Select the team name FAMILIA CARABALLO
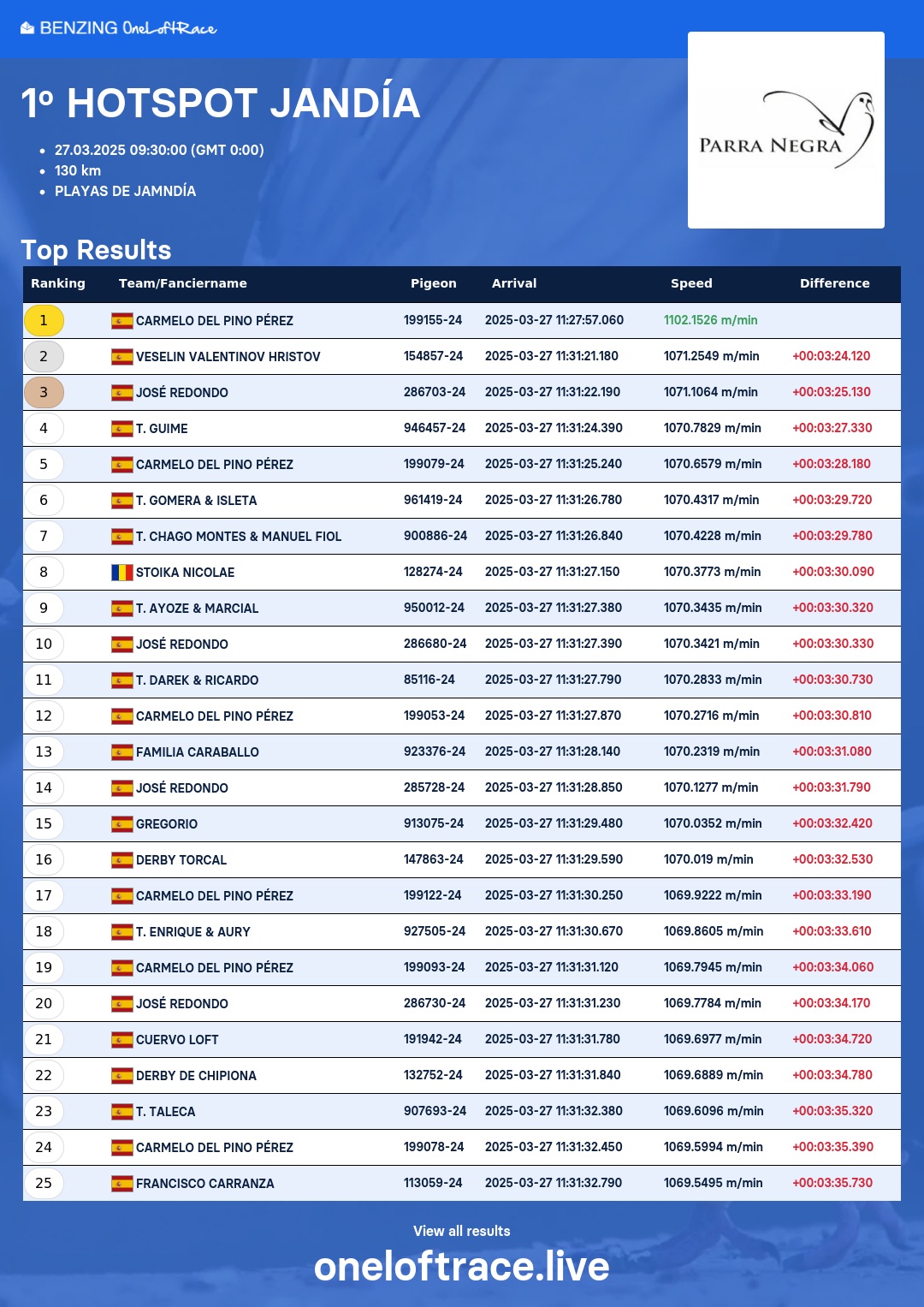Viewport: 924px width, 1307px height. (198, 752)
